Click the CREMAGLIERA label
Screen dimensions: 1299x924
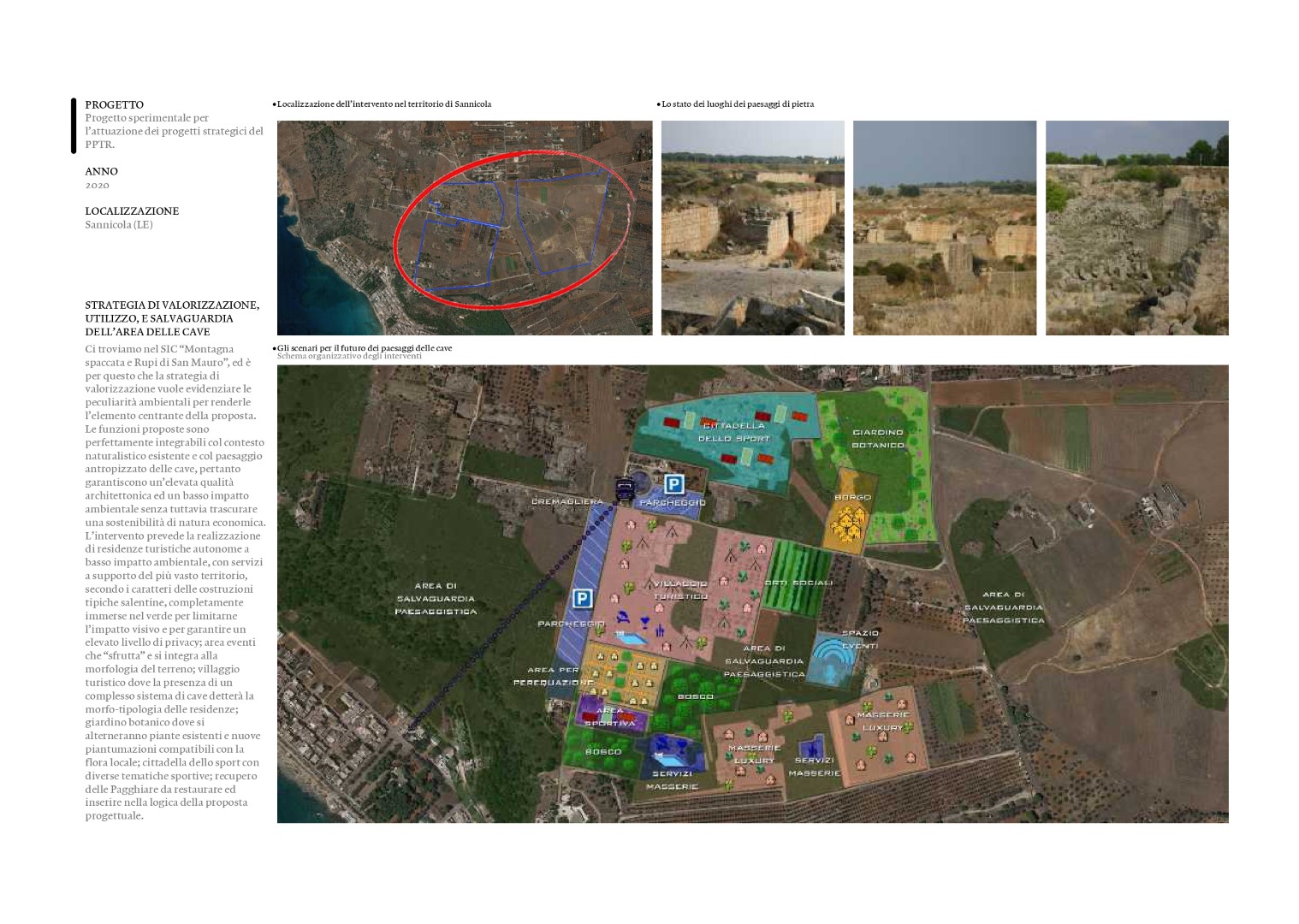[567, 501]
